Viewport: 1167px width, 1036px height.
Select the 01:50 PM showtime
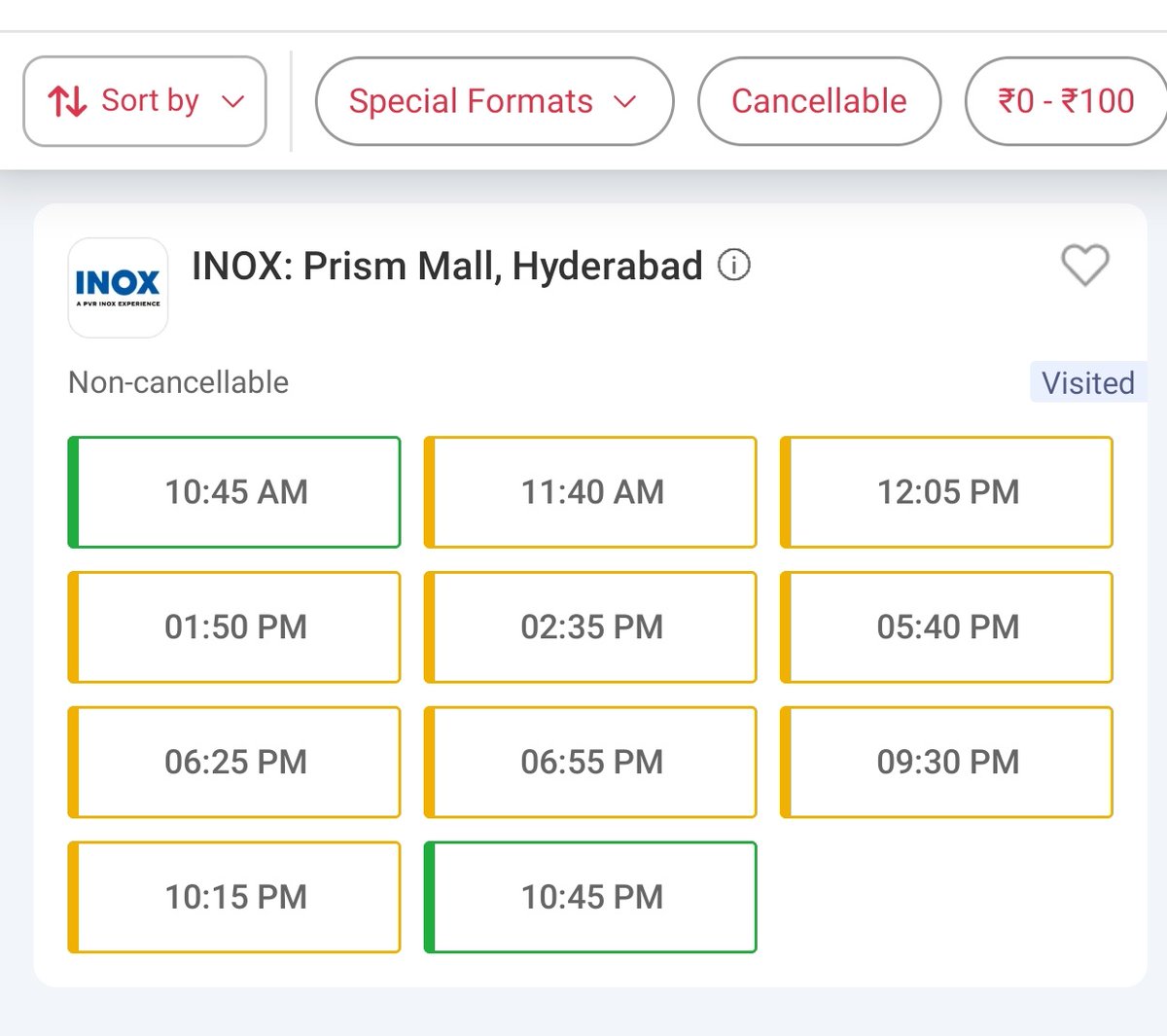tap(234, 627)
